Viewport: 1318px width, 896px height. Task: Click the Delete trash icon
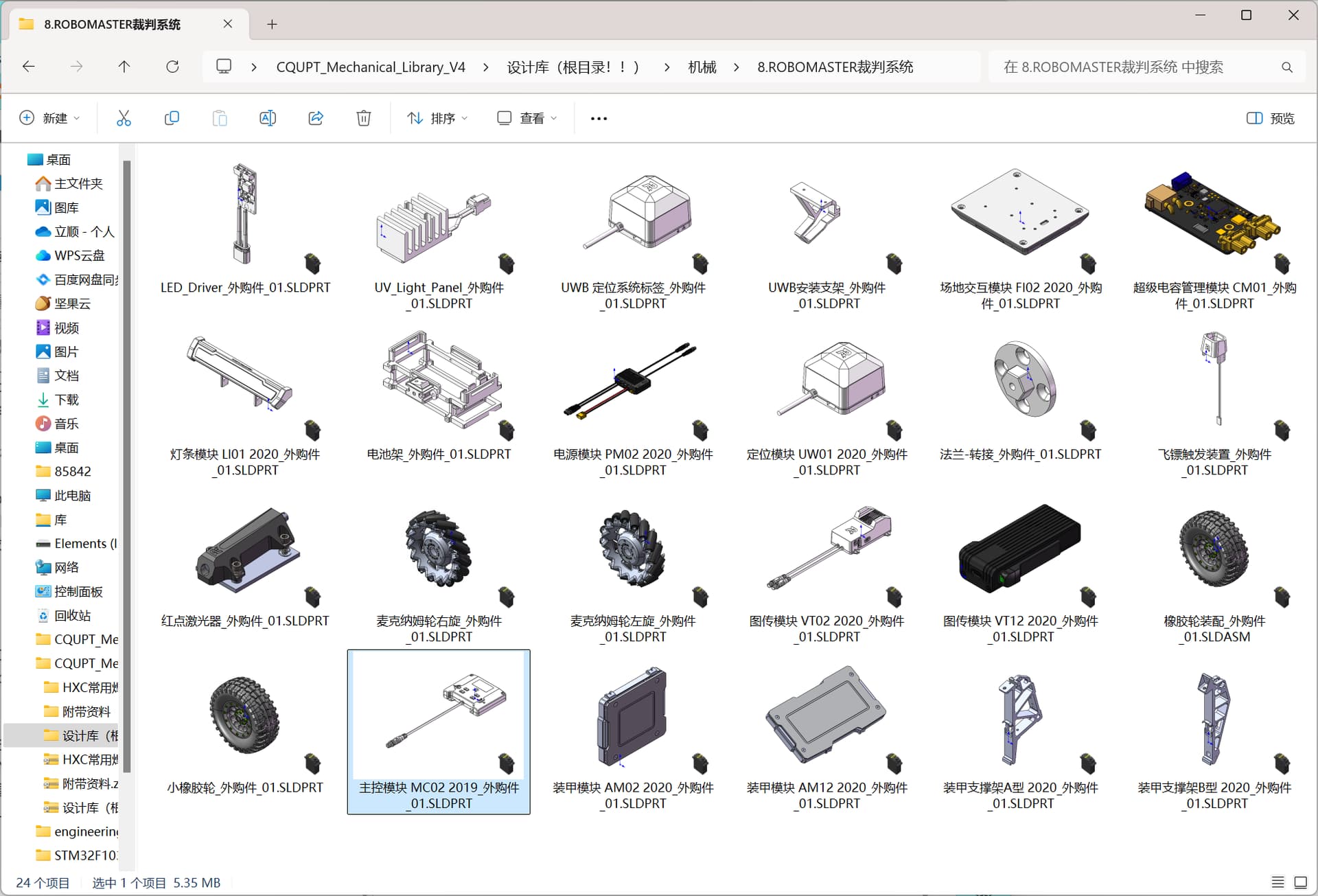click(x=364, y=118)
